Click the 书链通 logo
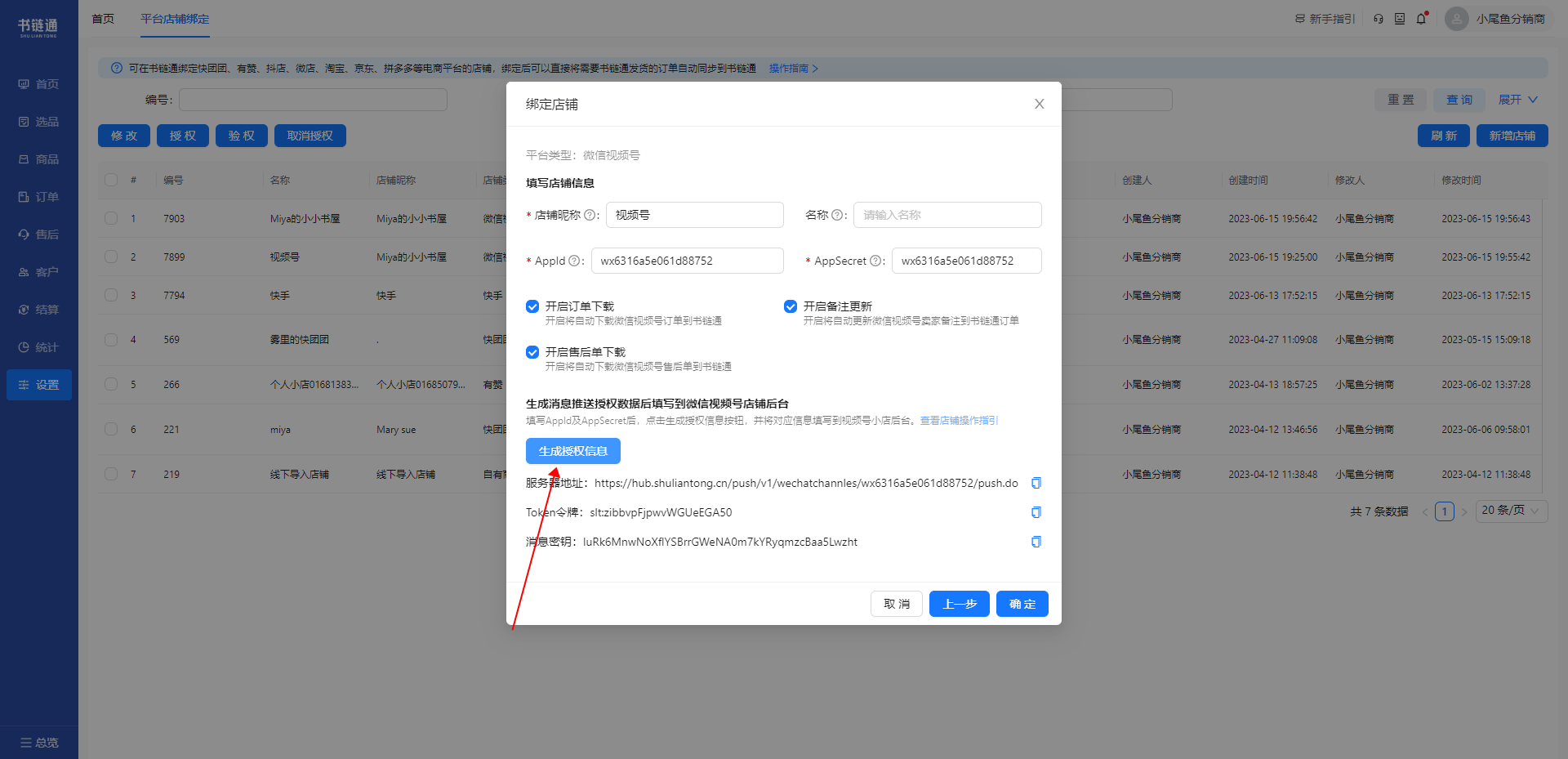1568x759 pixels. (38, 28)
